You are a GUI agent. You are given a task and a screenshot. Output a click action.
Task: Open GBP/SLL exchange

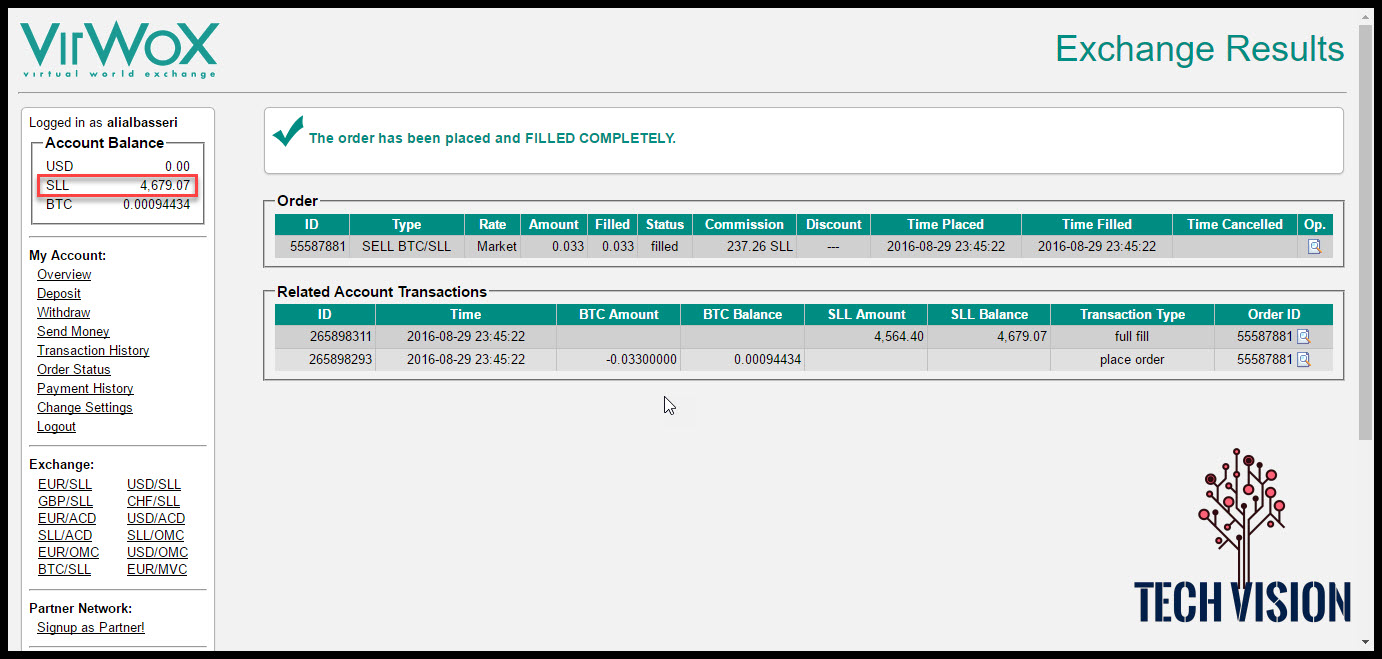65,501
